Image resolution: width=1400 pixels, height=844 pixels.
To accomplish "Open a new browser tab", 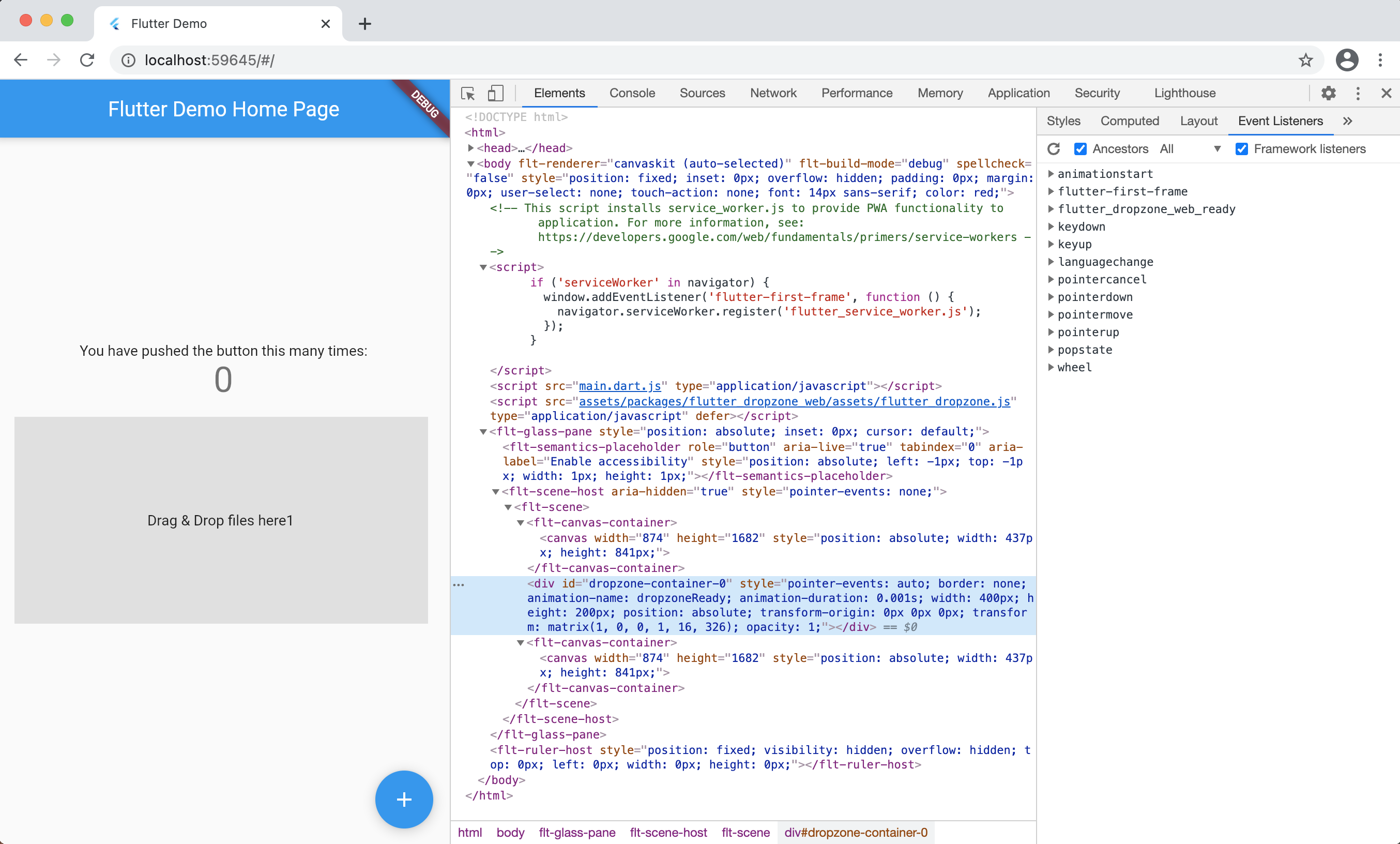I will [x=364, y=23].
